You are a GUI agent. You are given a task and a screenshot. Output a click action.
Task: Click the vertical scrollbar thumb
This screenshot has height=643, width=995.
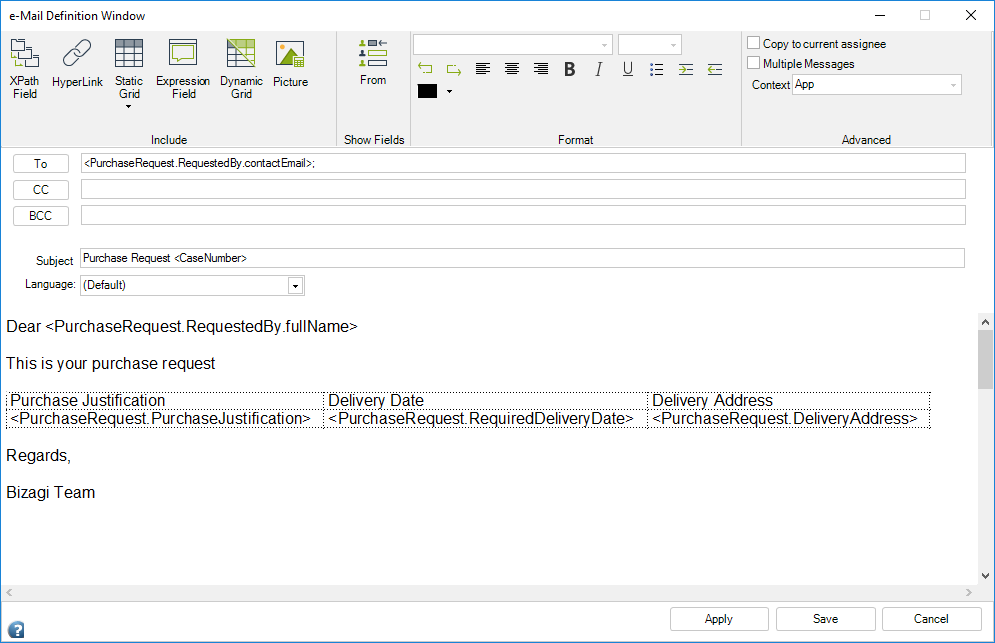click(x=985, y=359)
